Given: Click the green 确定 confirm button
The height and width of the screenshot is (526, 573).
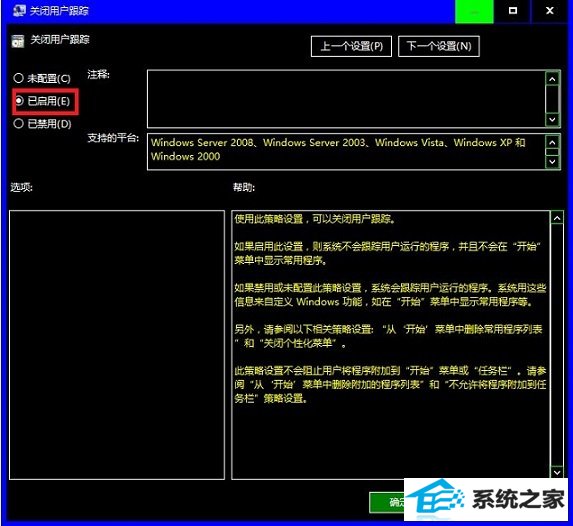Looking at the screenshot, I should (x=387, y=502).
